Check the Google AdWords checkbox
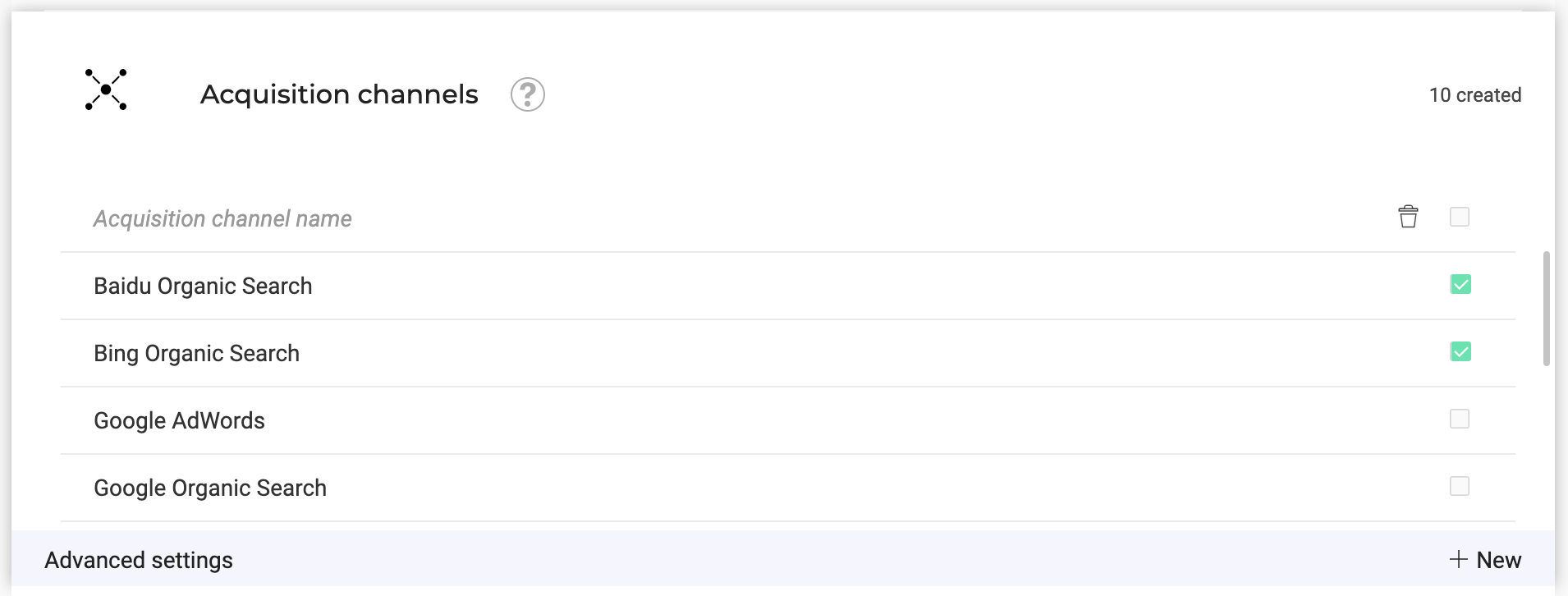 [x=1460, y=419]
